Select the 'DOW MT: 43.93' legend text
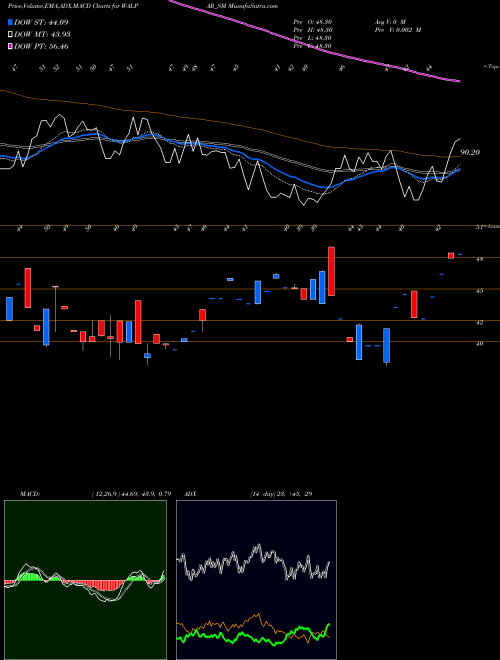This screenshot has height=660, width=500. coord(42,34)
